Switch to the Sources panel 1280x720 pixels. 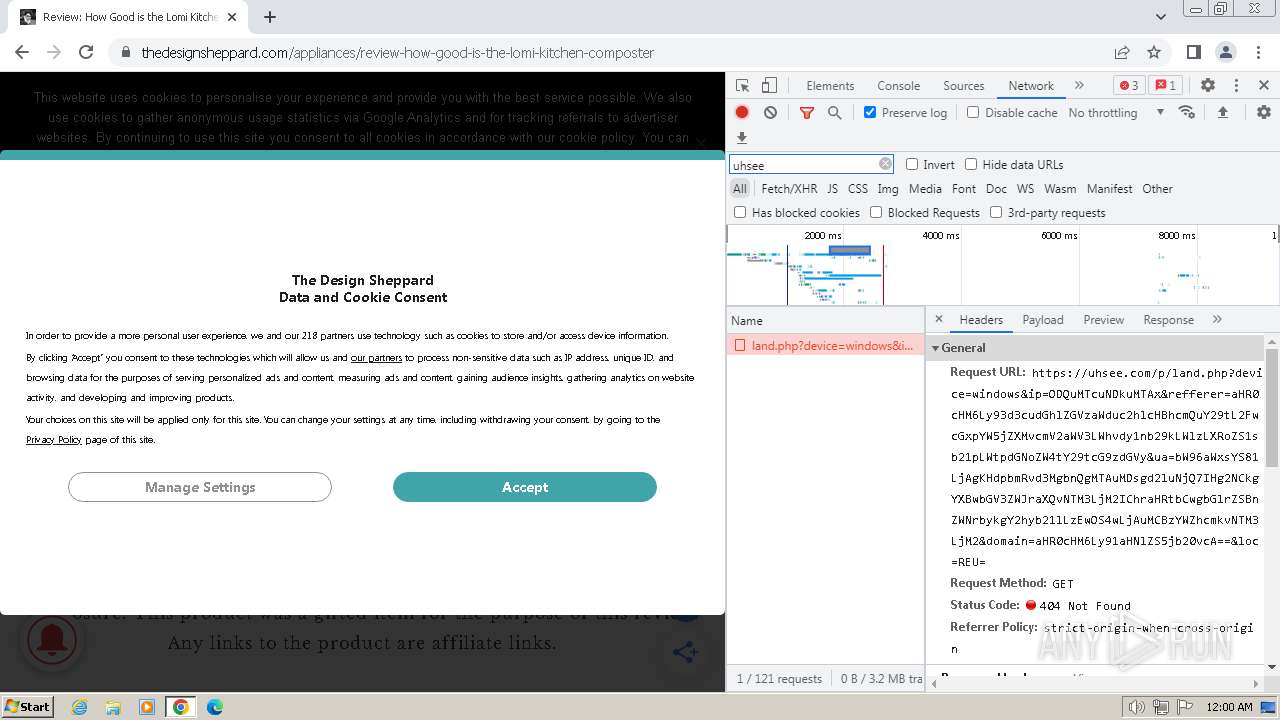click(964, 86)
